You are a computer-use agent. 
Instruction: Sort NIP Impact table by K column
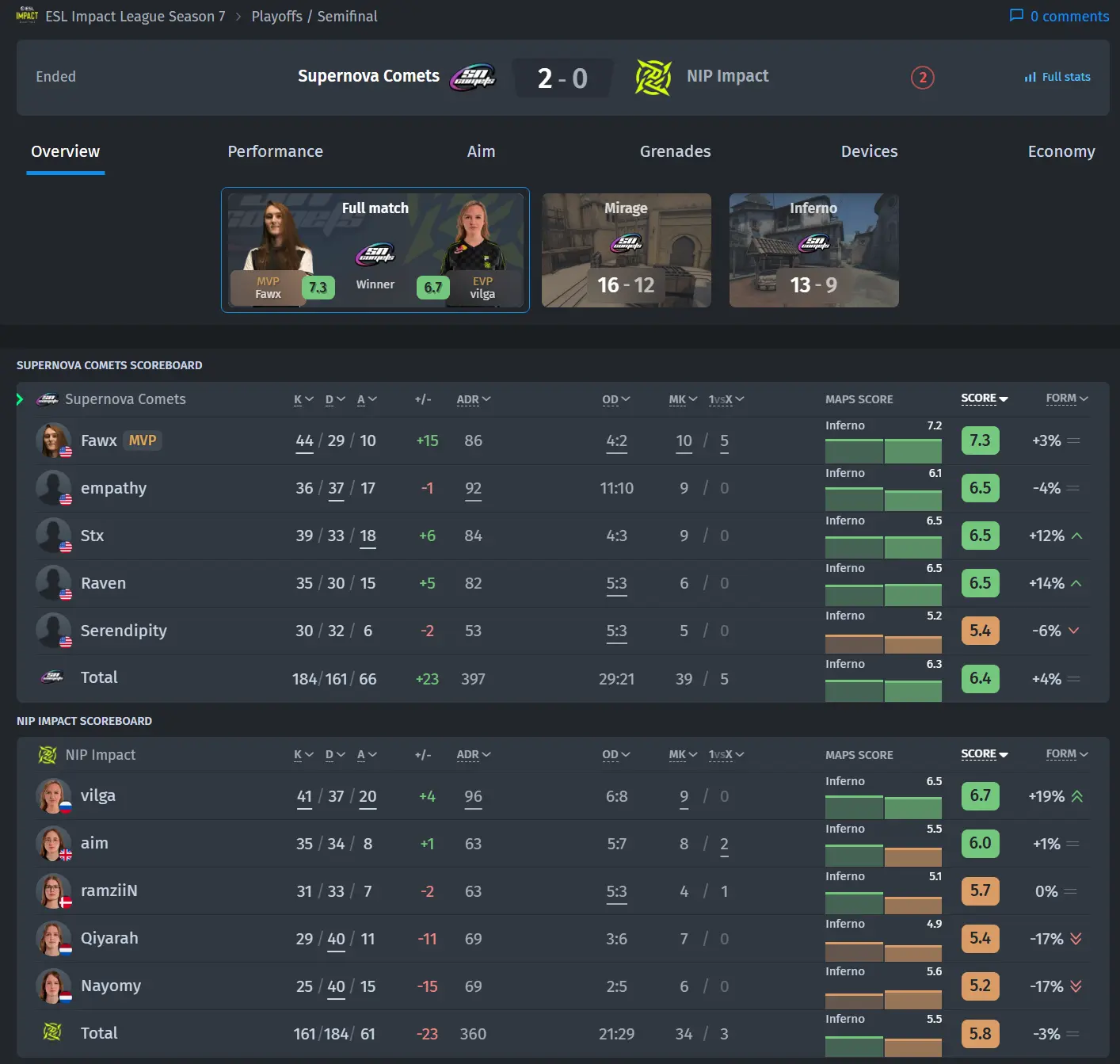pyautogui.click(x=303, y=755)
